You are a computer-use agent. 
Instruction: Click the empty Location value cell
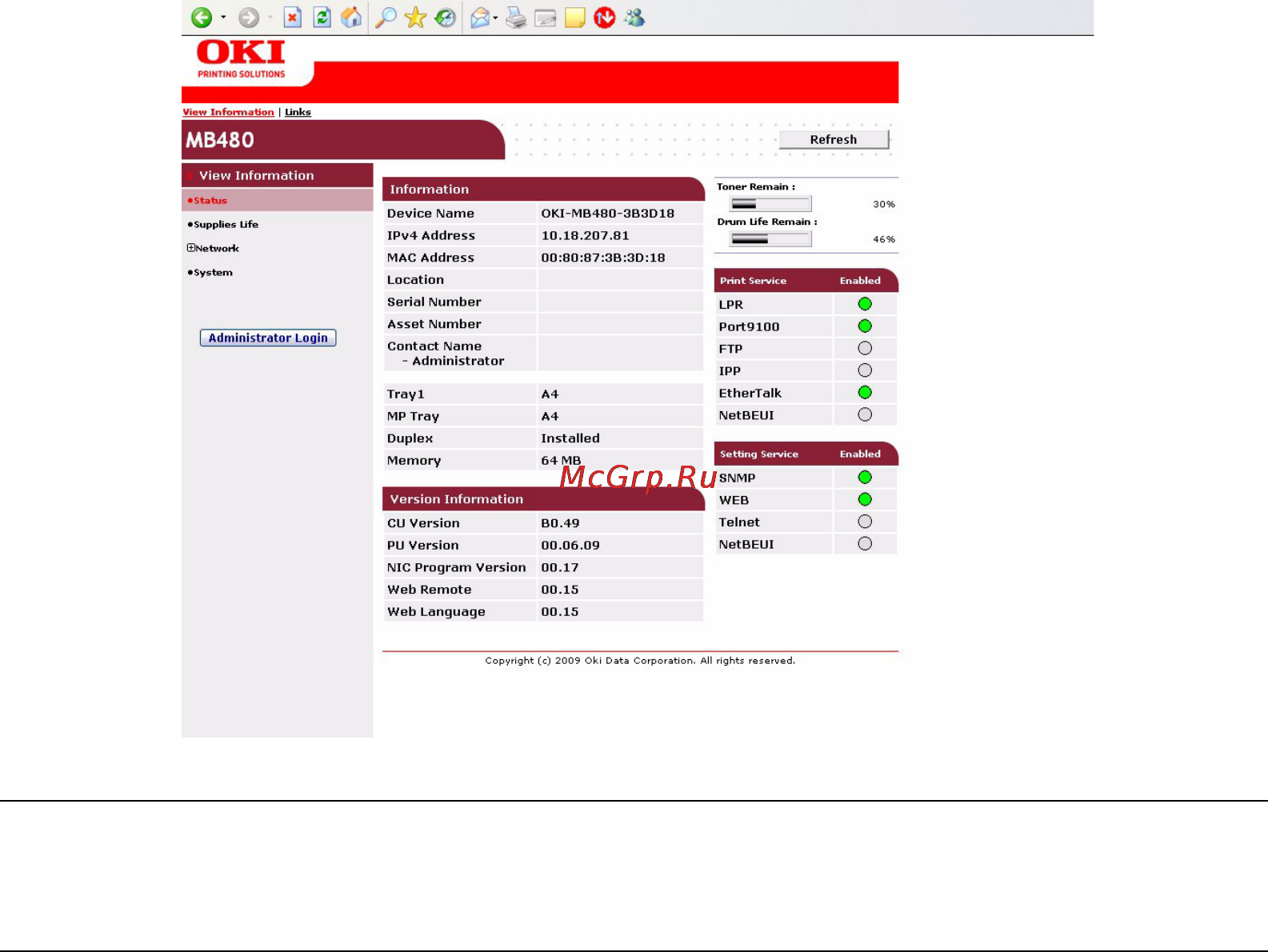(x=620, y=280)
